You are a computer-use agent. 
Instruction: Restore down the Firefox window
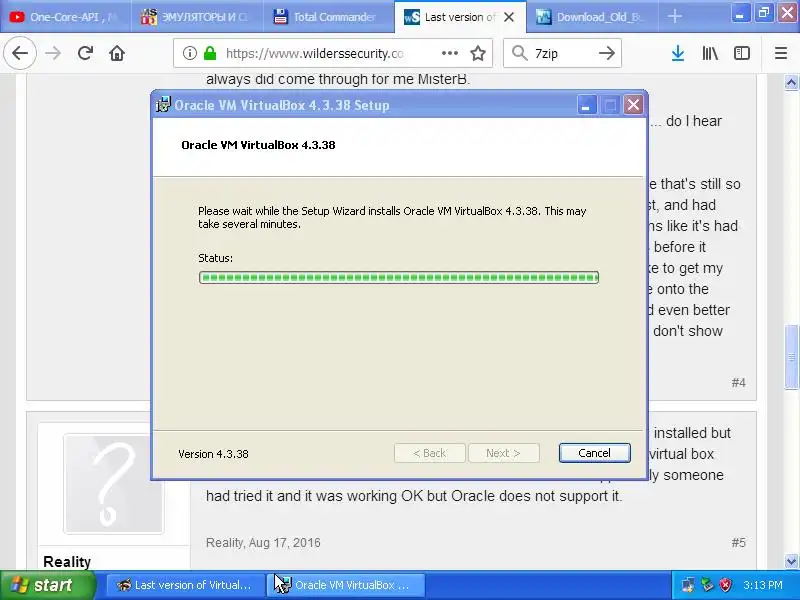(764, 13)
